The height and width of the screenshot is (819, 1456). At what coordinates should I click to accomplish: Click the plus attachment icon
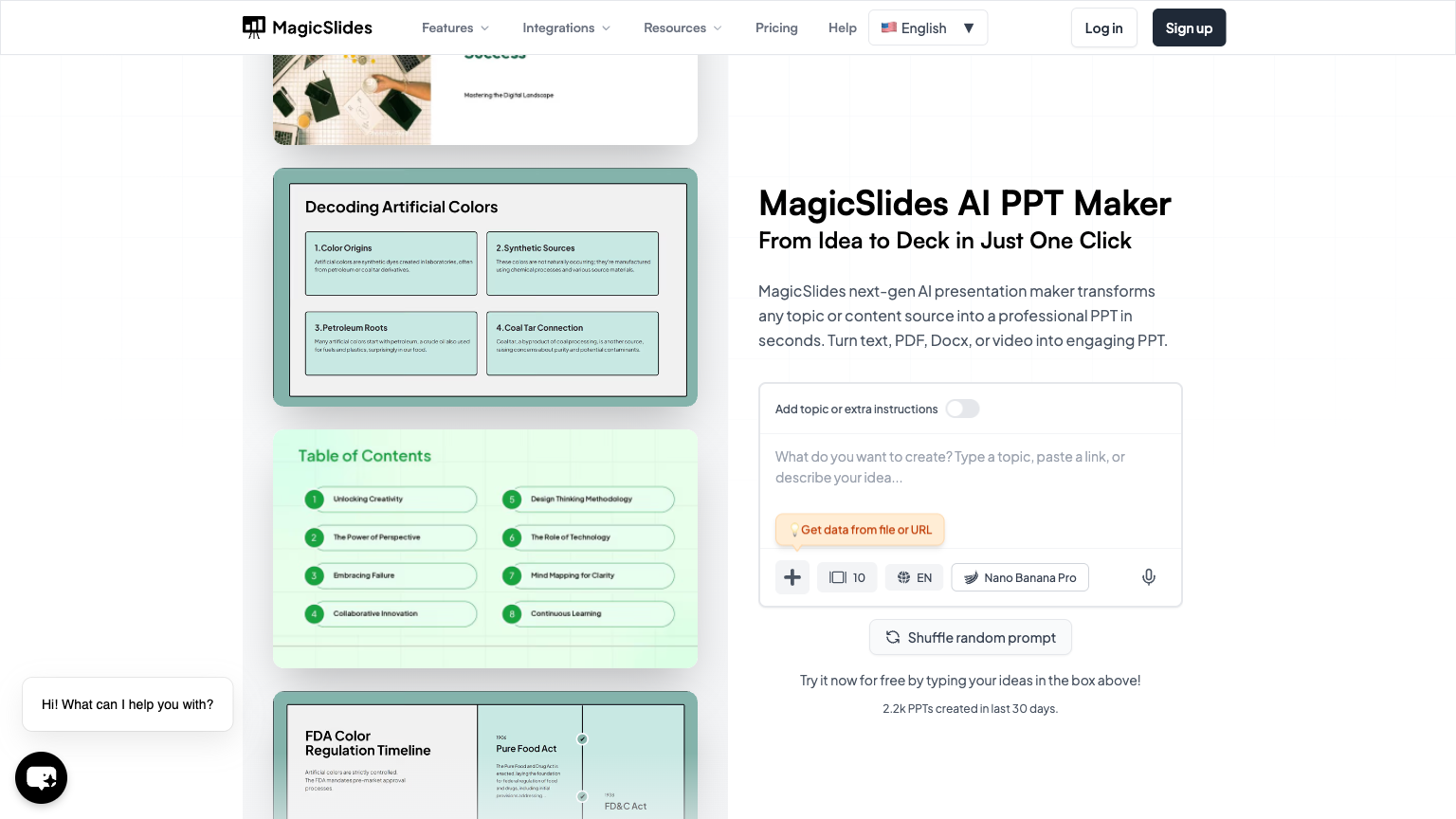(x=792, y=577)
